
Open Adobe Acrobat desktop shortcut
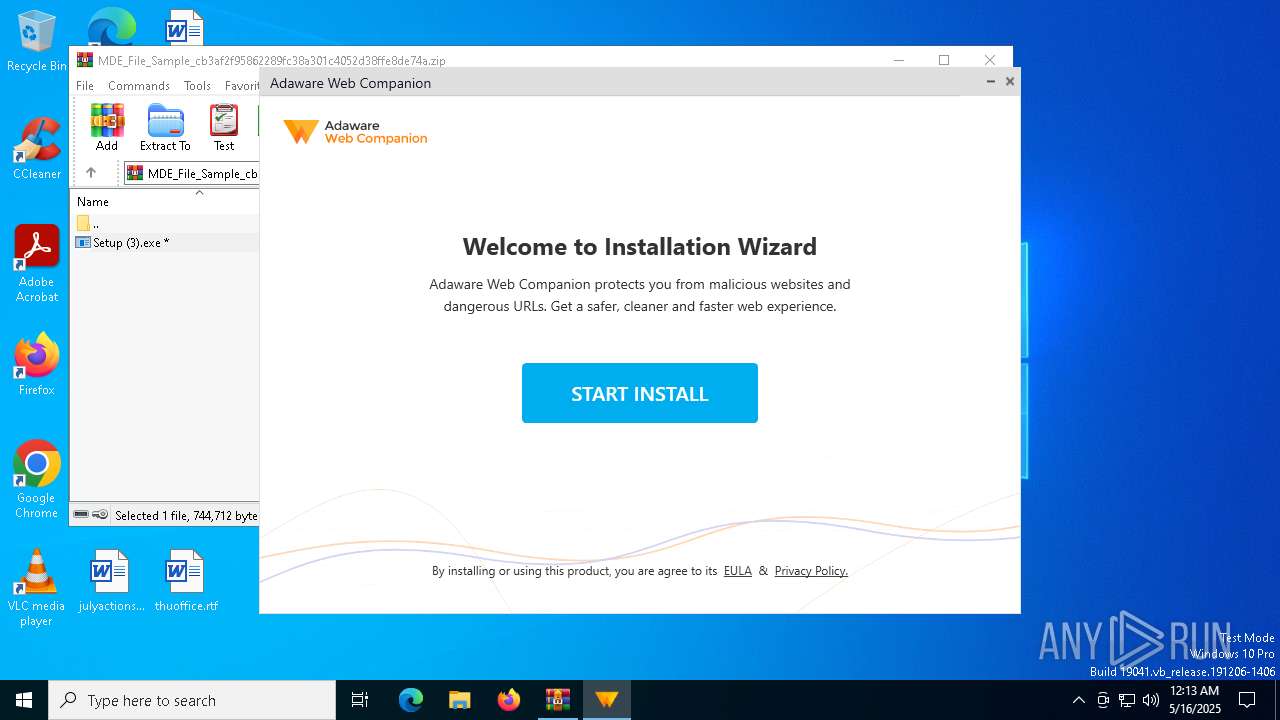coord(37,264)
